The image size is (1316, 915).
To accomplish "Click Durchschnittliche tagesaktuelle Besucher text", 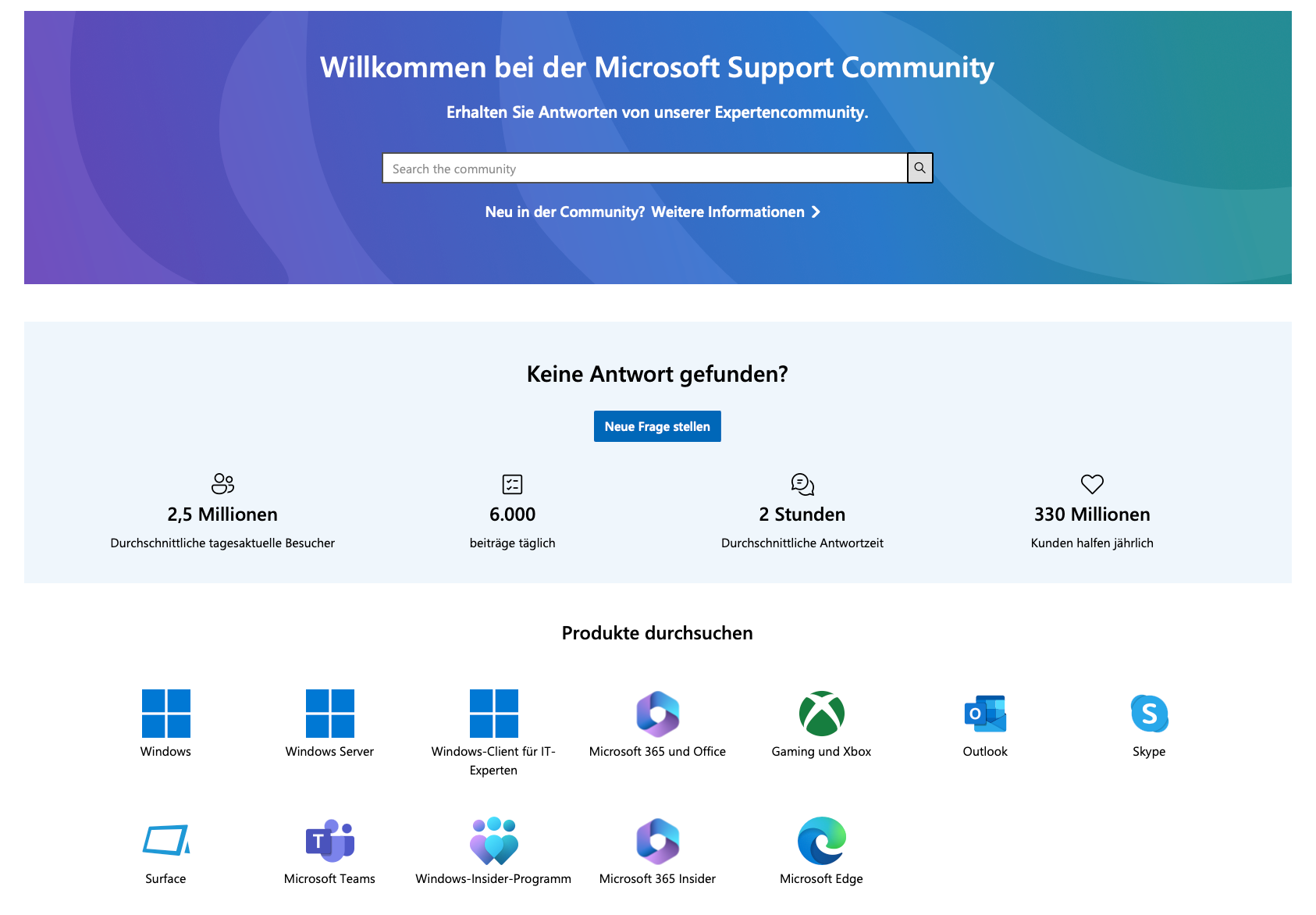I will [222, 543].
